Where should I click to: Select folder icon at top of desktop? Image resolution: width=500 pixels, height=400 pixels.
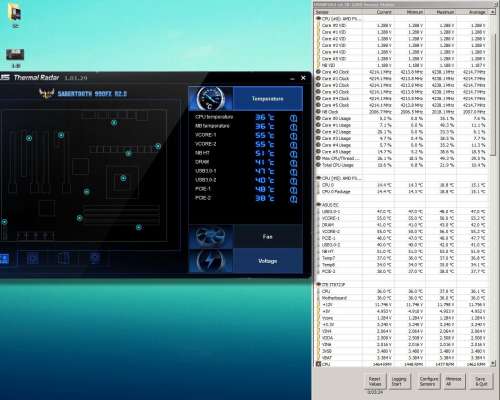coord(15,13)
